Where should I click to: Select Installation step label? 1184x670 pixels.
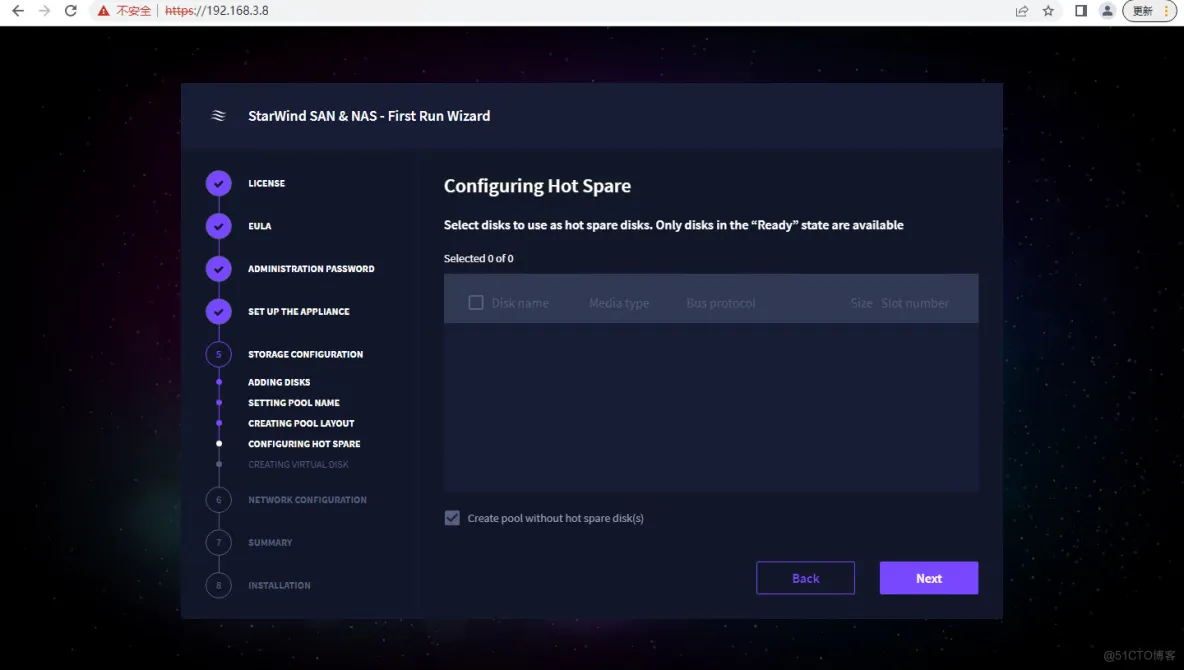click(279, 585)
